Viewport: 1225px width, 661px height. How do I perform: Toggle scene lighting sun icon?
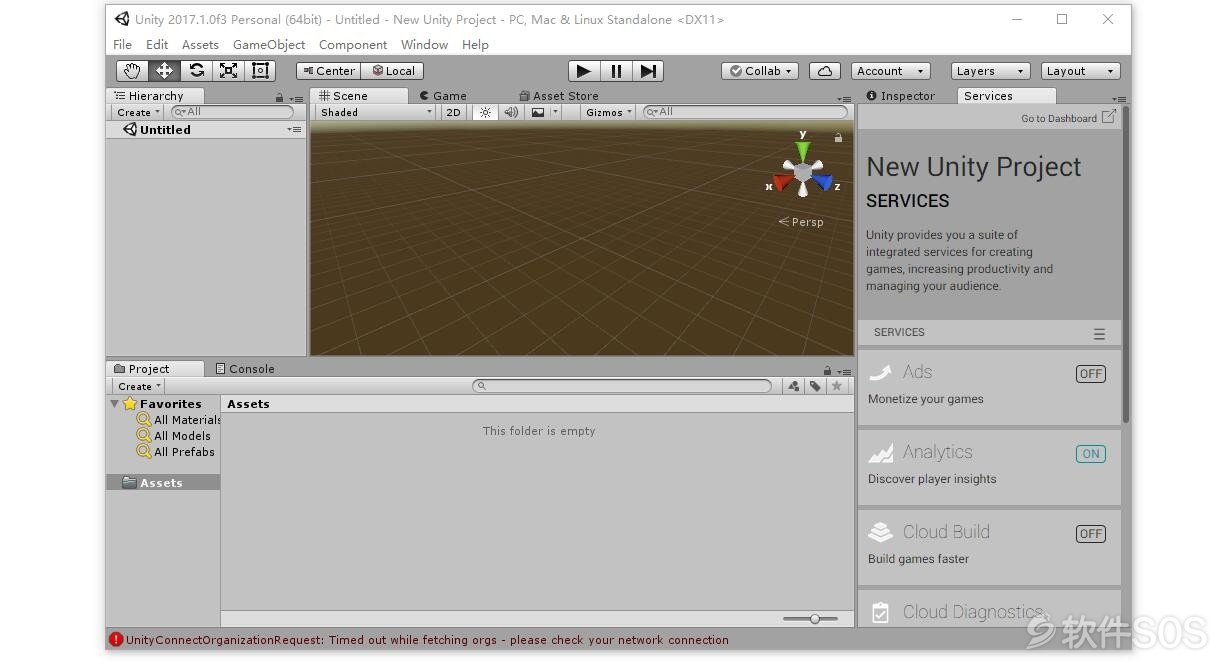tap(485, 112)
